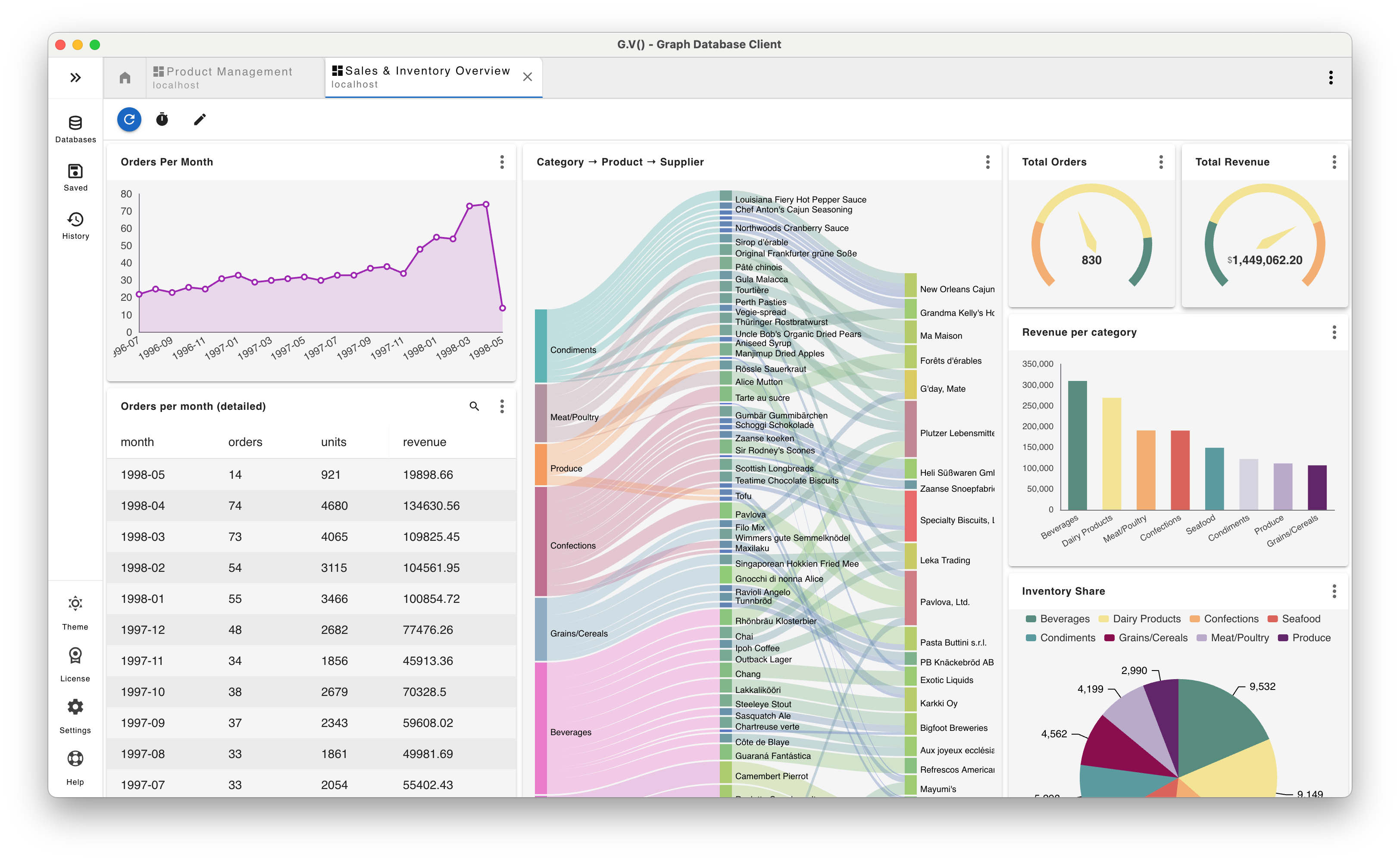Image resolution: width=1400 pixels, height=861 pixels.
Task: Open the auto-refresh timer icon
Action: [162, 120]
